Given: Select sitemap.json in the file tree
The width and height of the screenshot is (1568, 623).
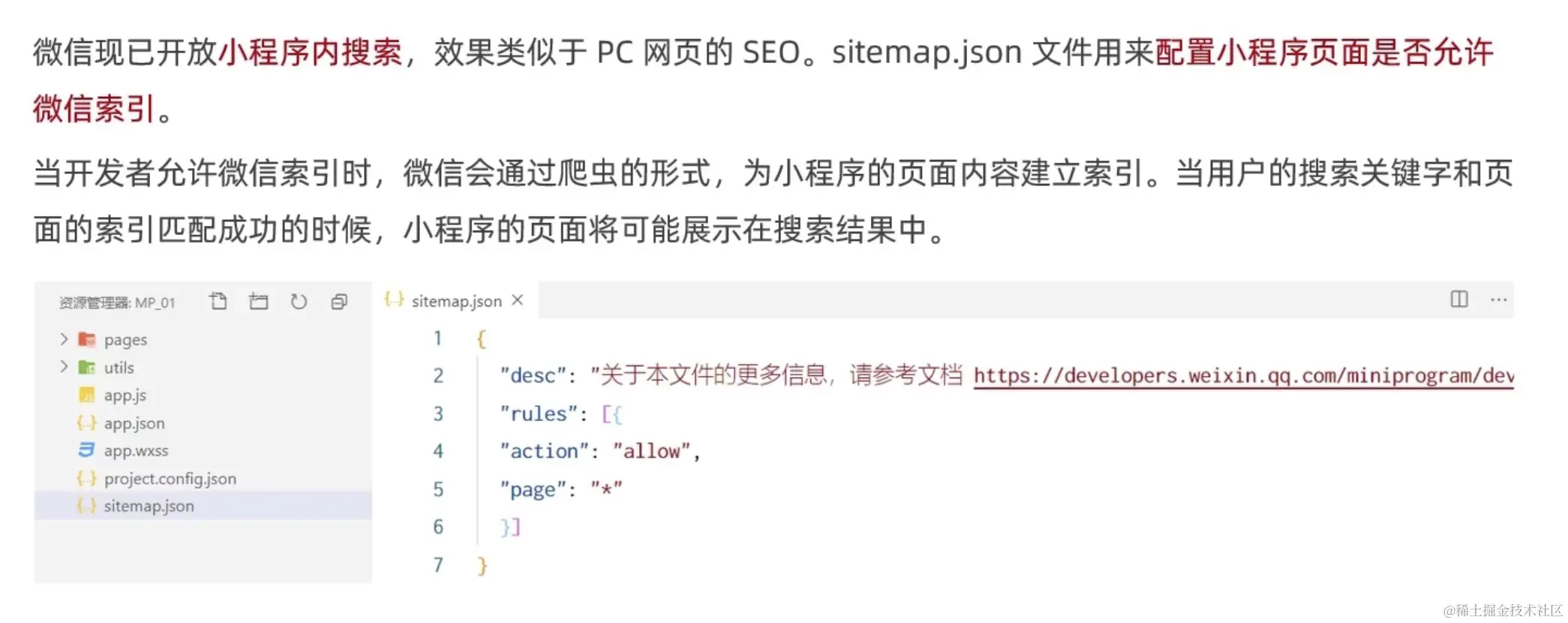Looking at the screenshot, I should pyautogui.click(x=149, y=506).
